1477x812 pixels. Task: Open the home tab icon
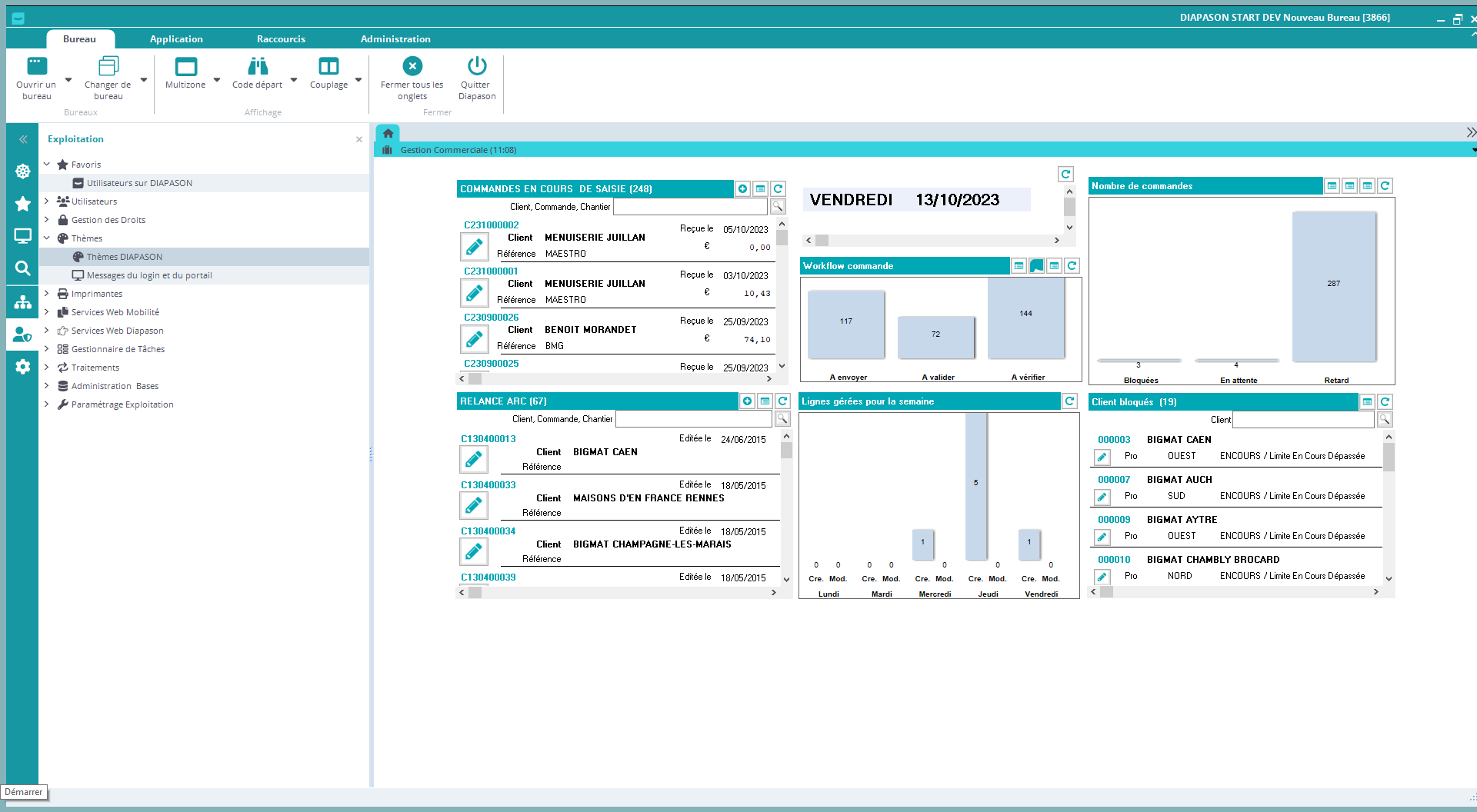[x=388, y=133]
